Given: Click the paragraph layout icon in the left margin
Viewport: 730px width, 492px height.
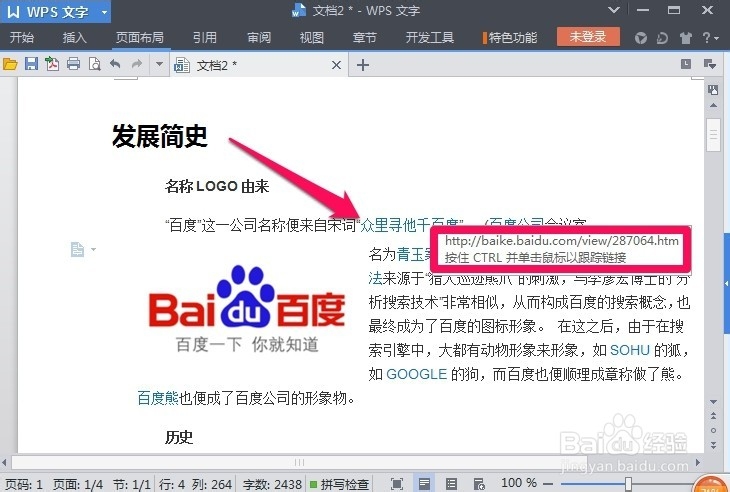Looking at the screenshot, I should point(77,249).
